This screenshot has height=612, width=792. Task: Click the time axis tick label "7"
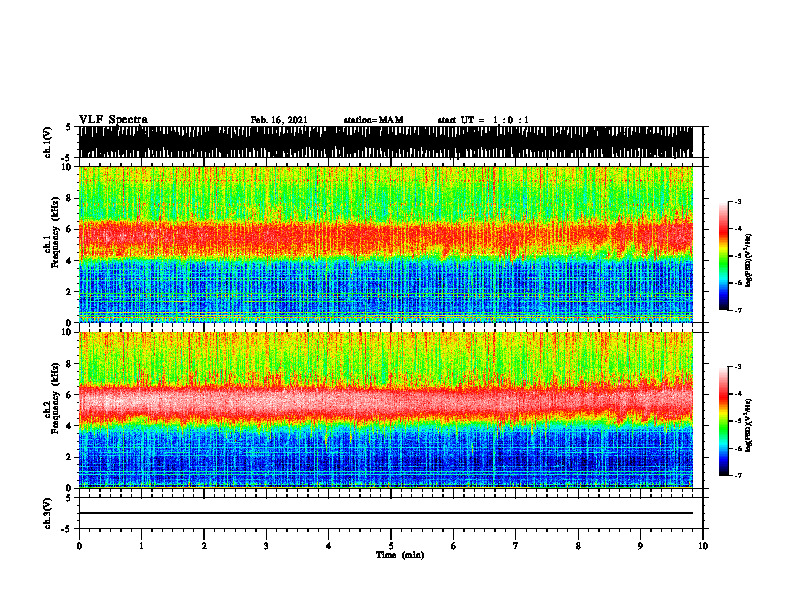[516, 546]
